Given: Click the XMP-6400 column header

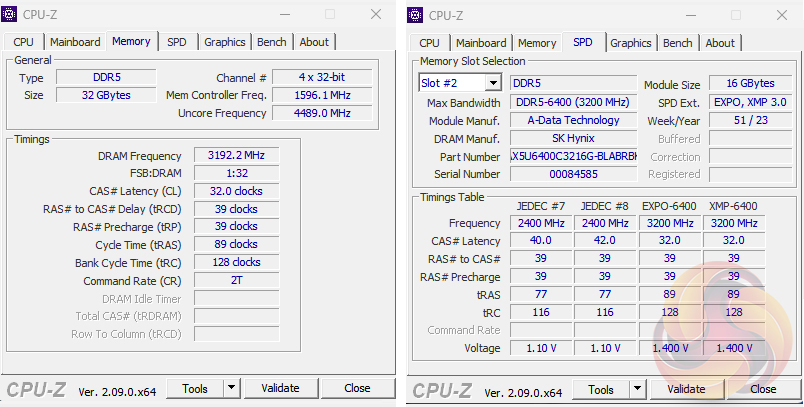Looking at the screenshot, I should coord(733,206).
